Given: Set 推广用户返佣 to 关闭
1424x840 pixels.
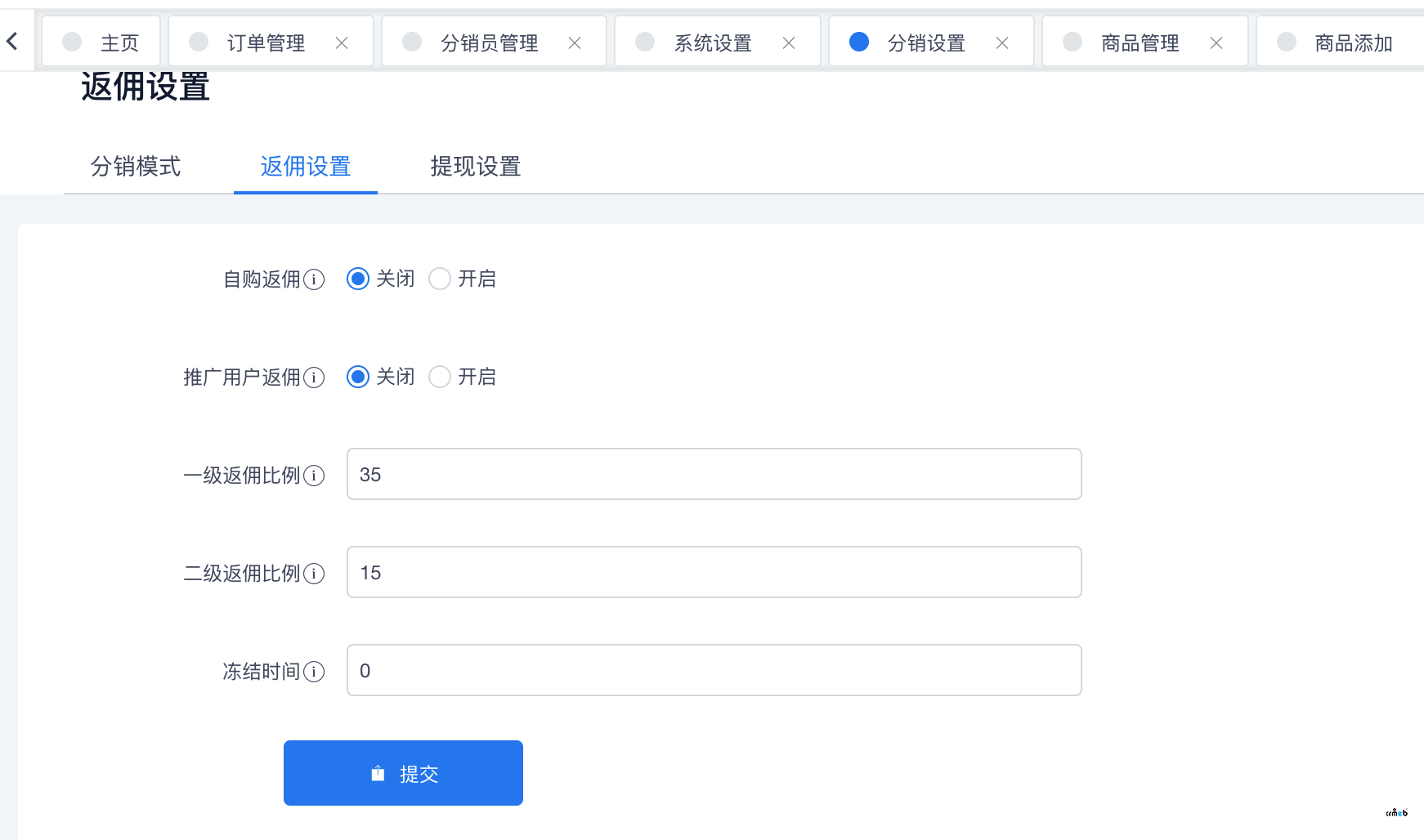Looking at the screenshot, I should point(358,377).
